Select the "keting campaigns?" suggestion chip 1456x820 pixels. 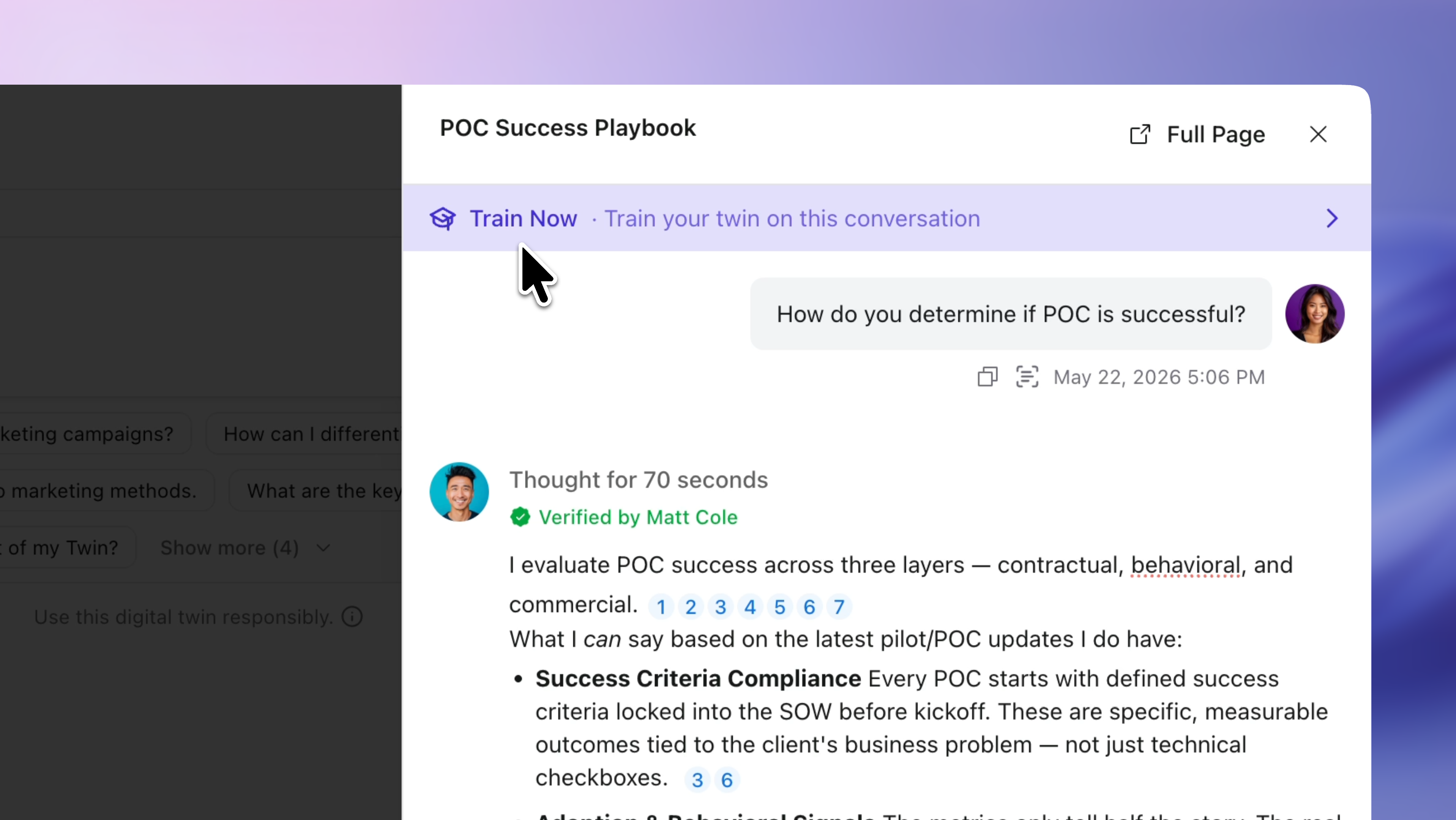tap(95, 434)
